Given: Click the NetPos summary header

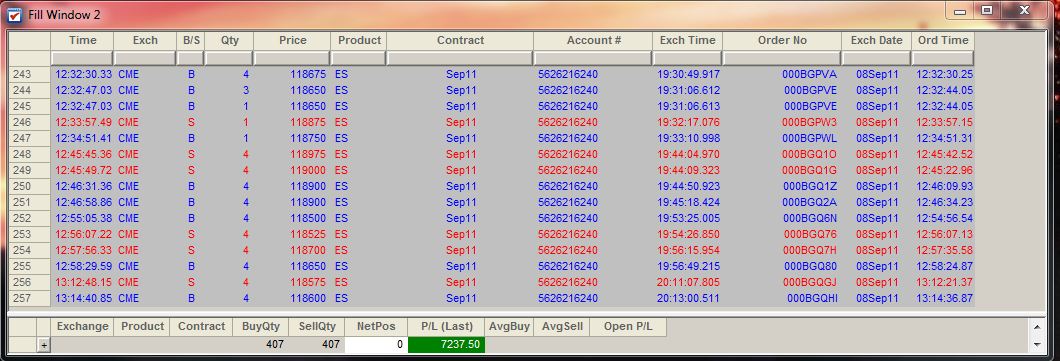Looking at the screenshot, I should coord(376,327).
